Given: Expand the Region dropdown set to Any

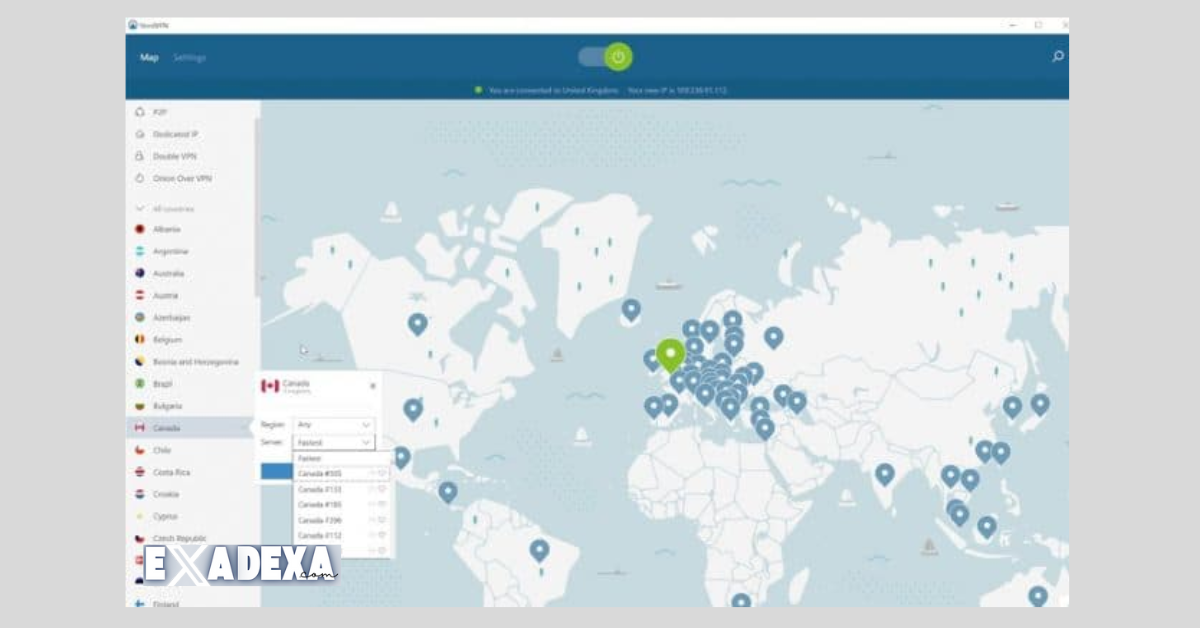Looking at the screenshot, I should tap(334, 424).
